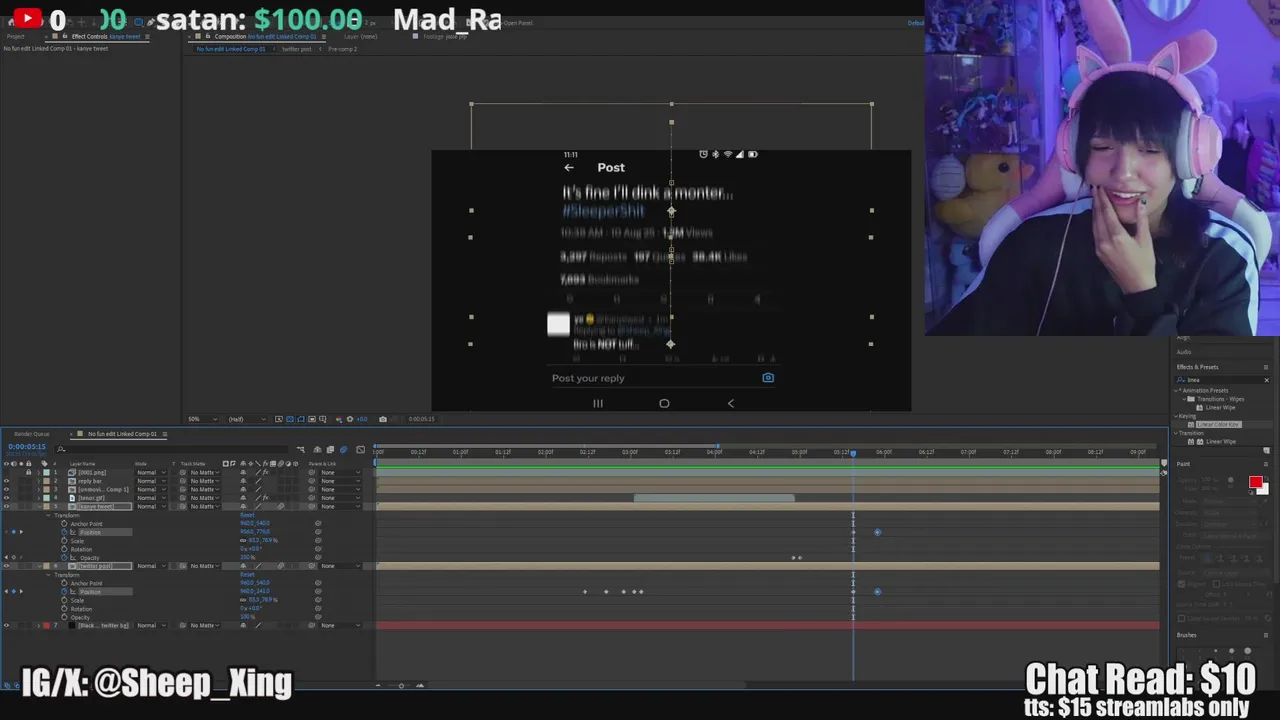1280x720 pixels.
Task: Click twitter post Rotation stopwatch
Action: pos(65,608)
